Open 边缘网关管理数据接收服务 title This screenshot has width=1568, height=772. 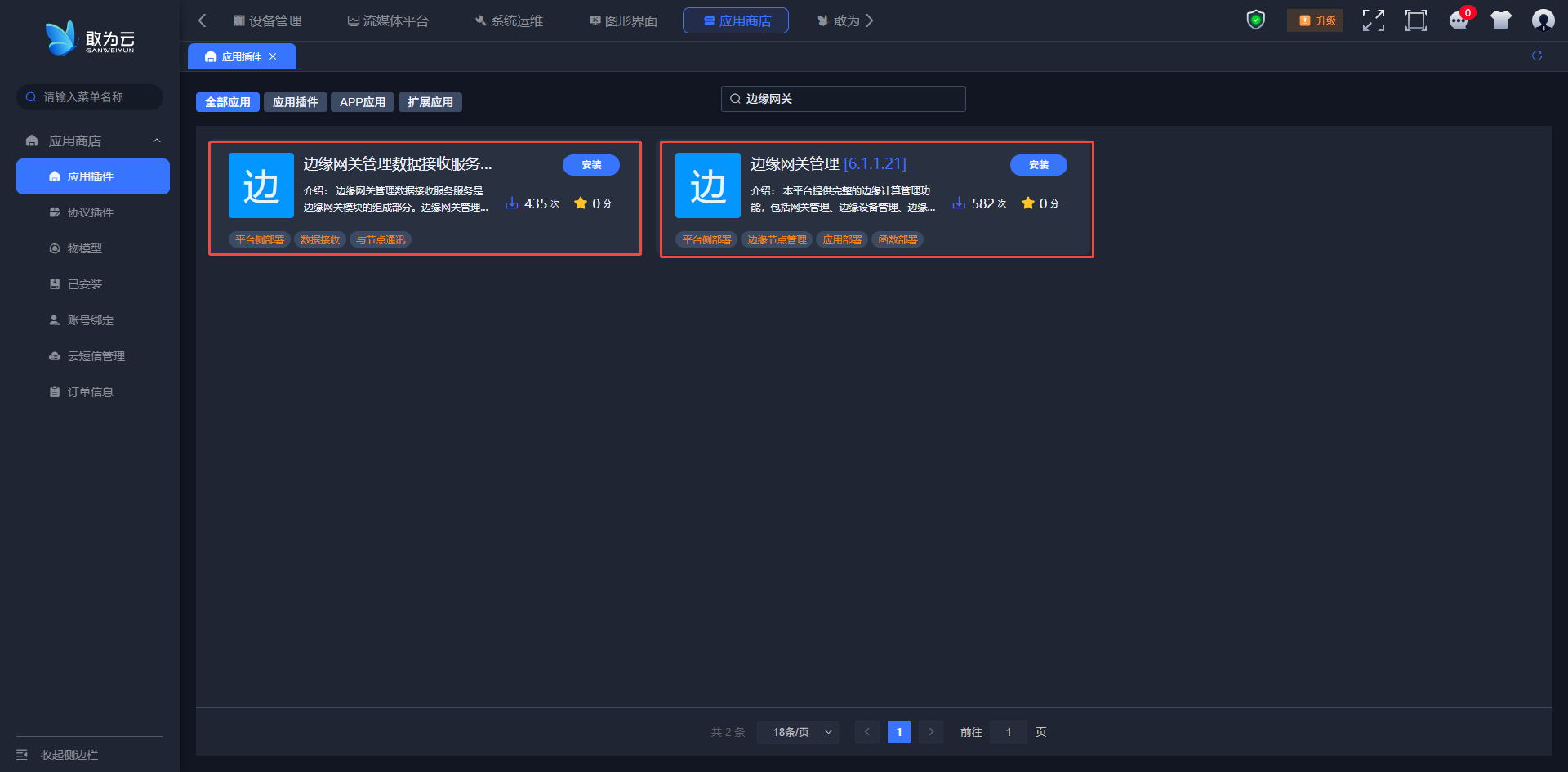tap(398, 164)
